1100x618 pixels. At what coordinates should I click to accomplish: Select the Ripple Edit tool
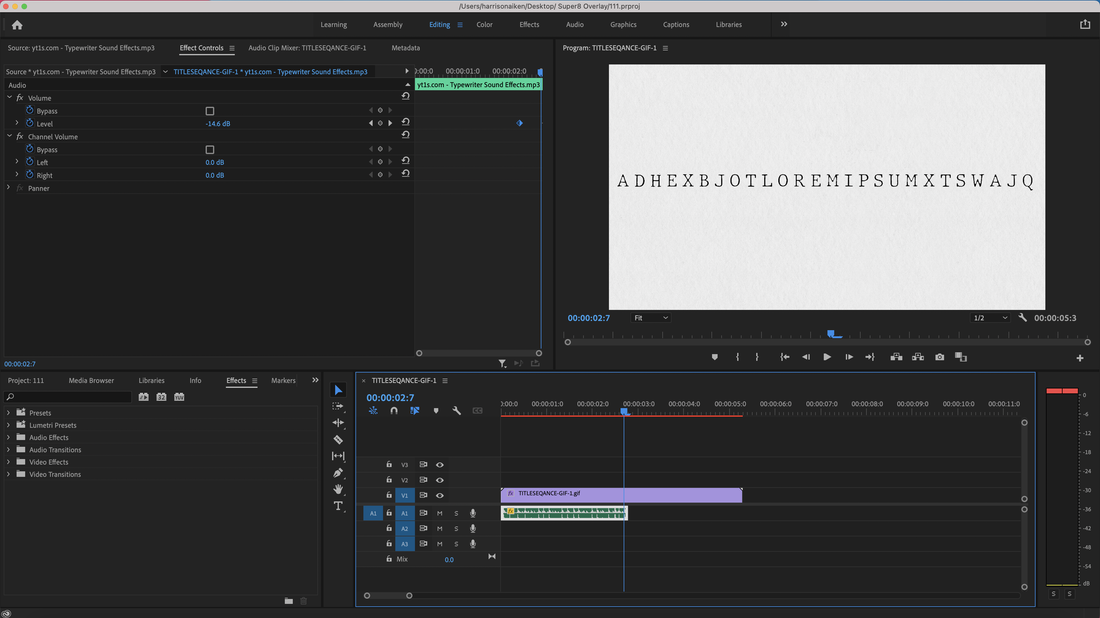click(338, 422)
